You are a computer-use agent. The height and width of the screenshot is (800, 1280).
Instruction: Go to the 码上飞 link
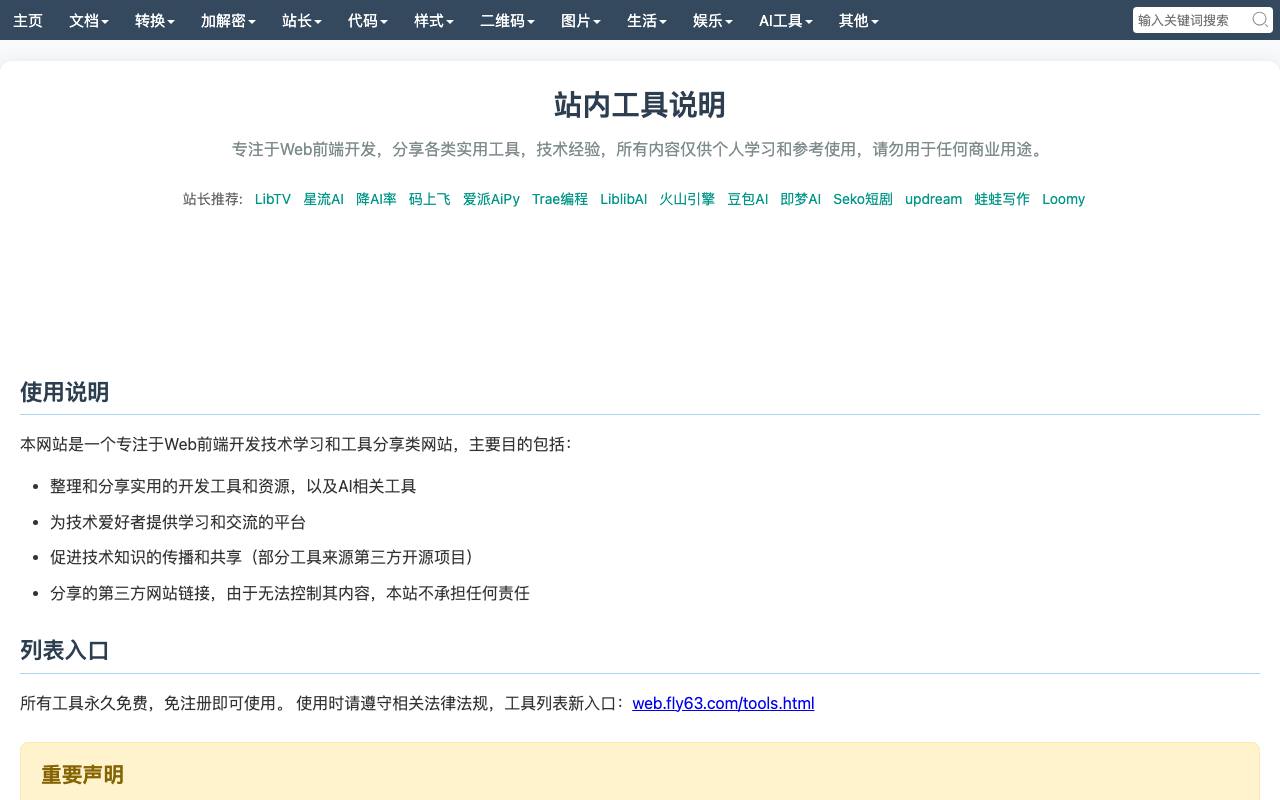(x=429, y=199)
